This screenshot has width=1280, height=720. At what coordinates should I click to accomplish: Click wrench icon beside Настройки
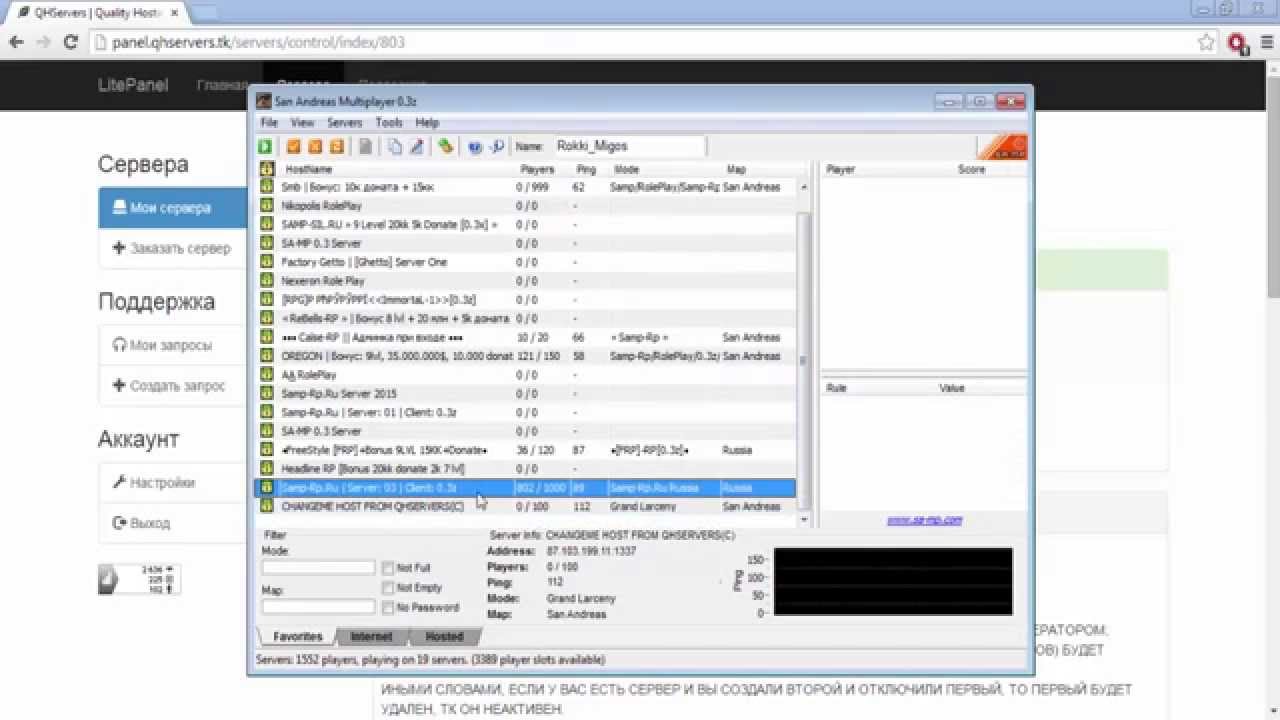click(x=119, y=482)
